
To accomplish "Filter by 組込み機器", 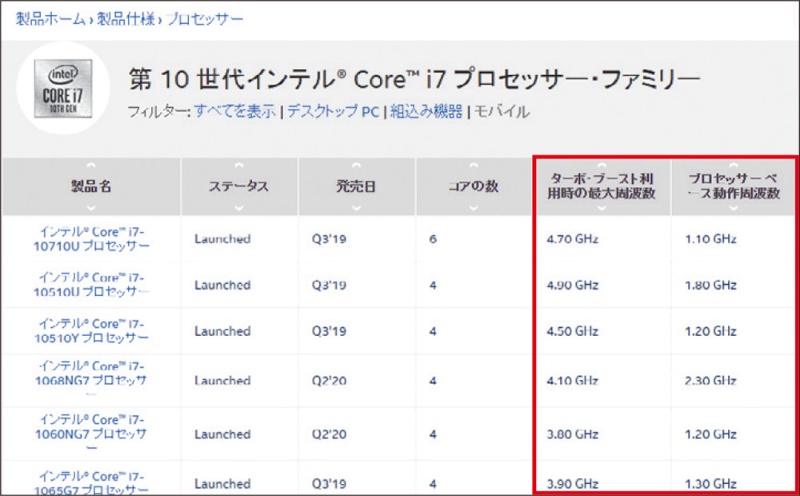I will [426, 111].
